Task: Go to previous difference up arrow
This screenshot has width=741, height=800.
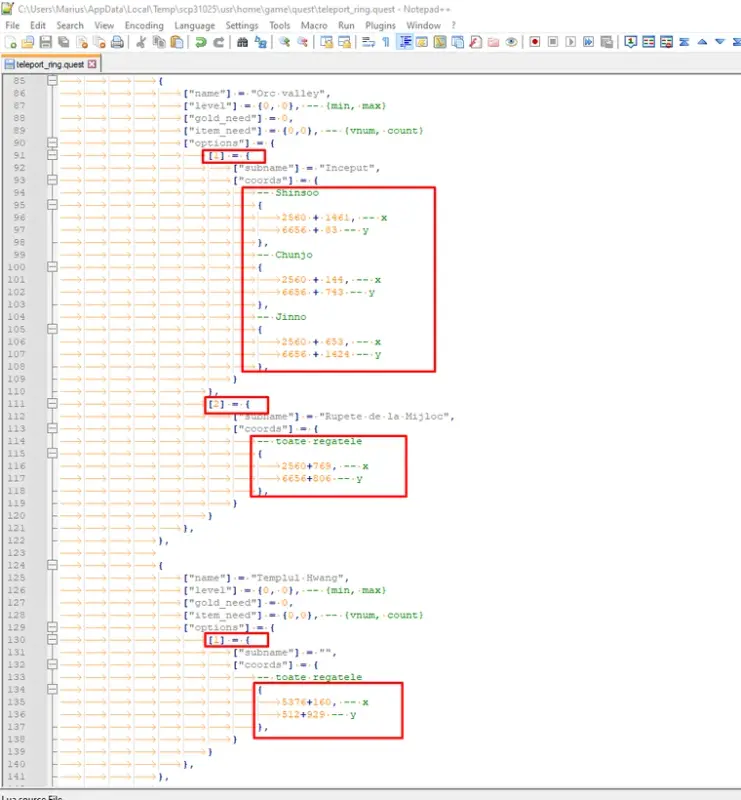Action: coord(702,42)
